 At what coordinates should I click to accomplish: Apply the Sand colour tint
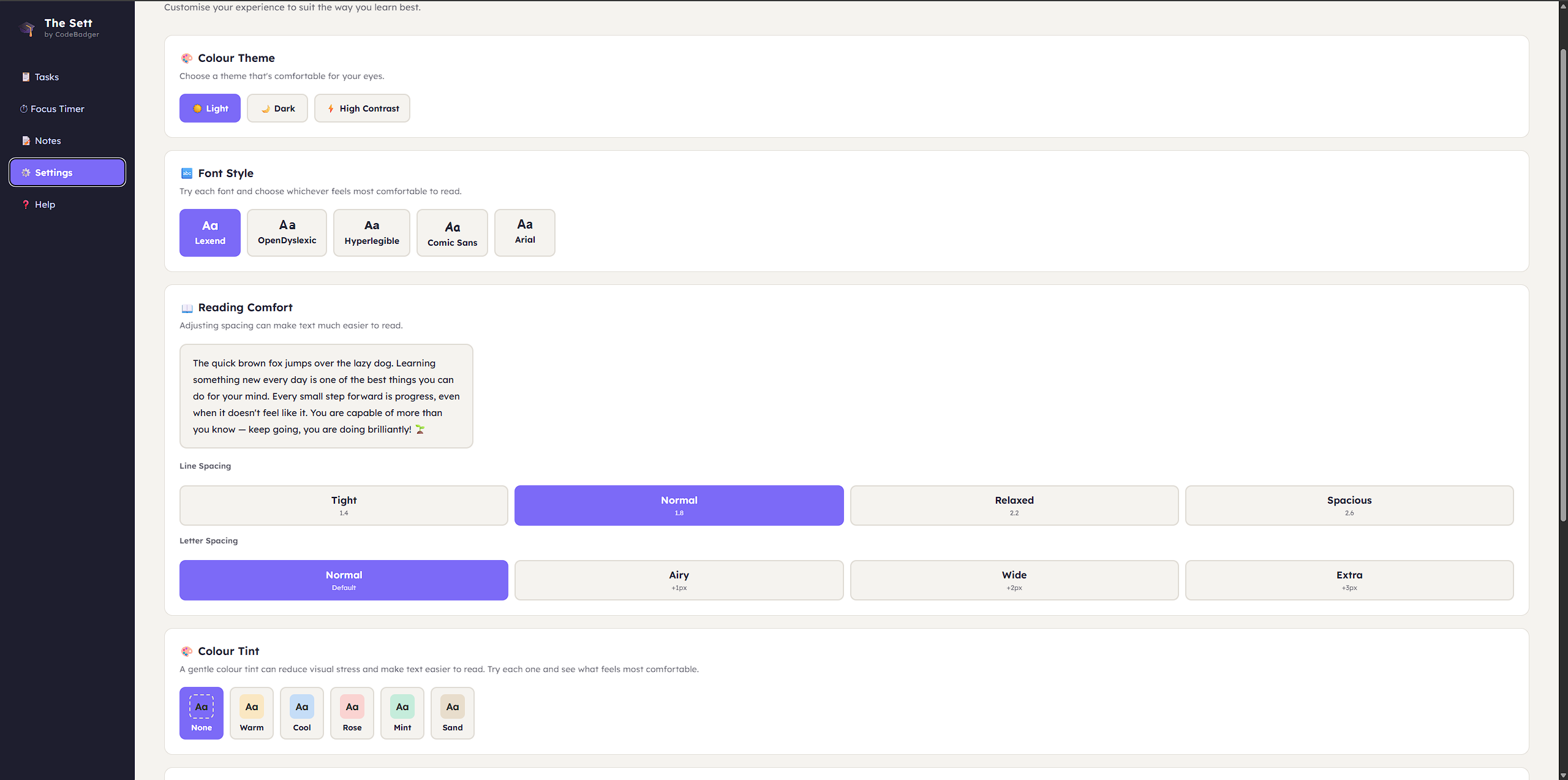point(453,713)
